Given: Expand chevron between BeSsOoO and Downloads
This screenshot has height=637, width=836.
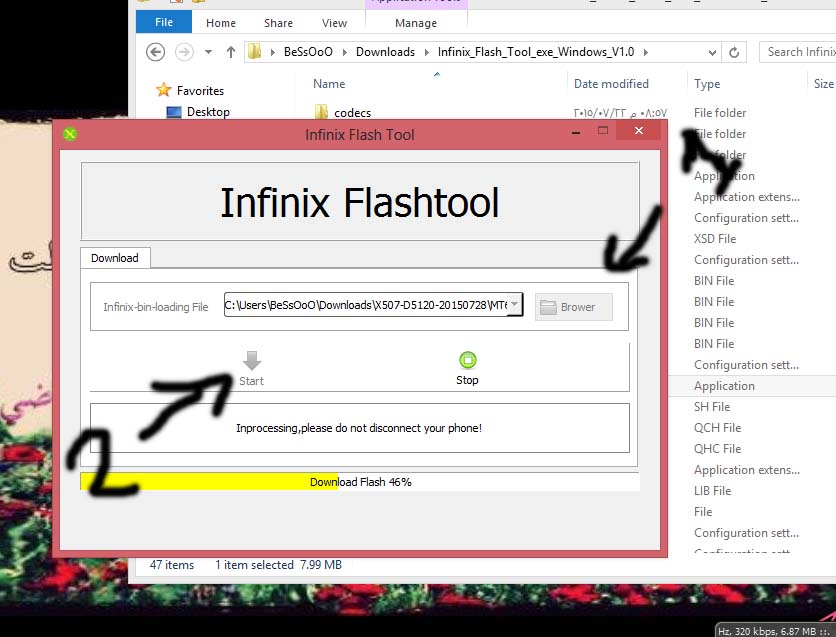Looking at the screenshot, I should pyautogui.click(x=344, y=52).
